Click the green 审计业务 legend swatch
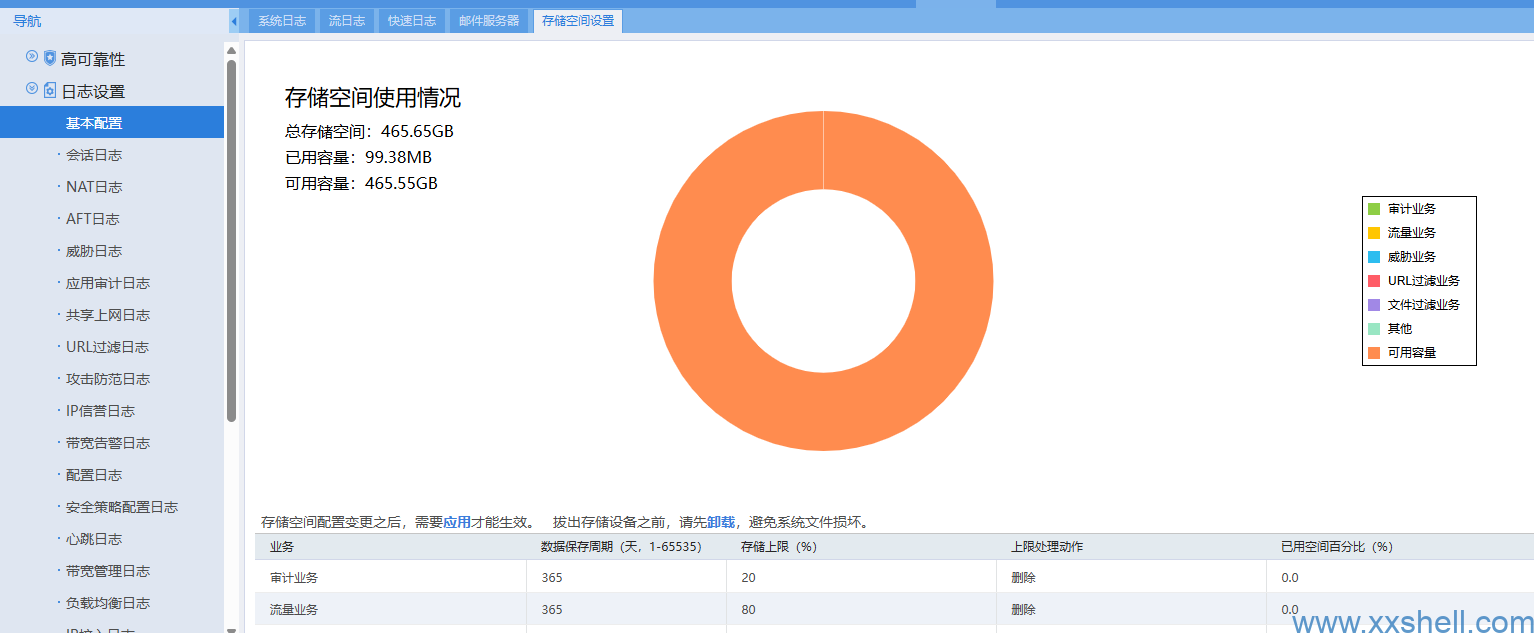The width and height of the screenshot is (1534, 633). tap(1374, 209)
